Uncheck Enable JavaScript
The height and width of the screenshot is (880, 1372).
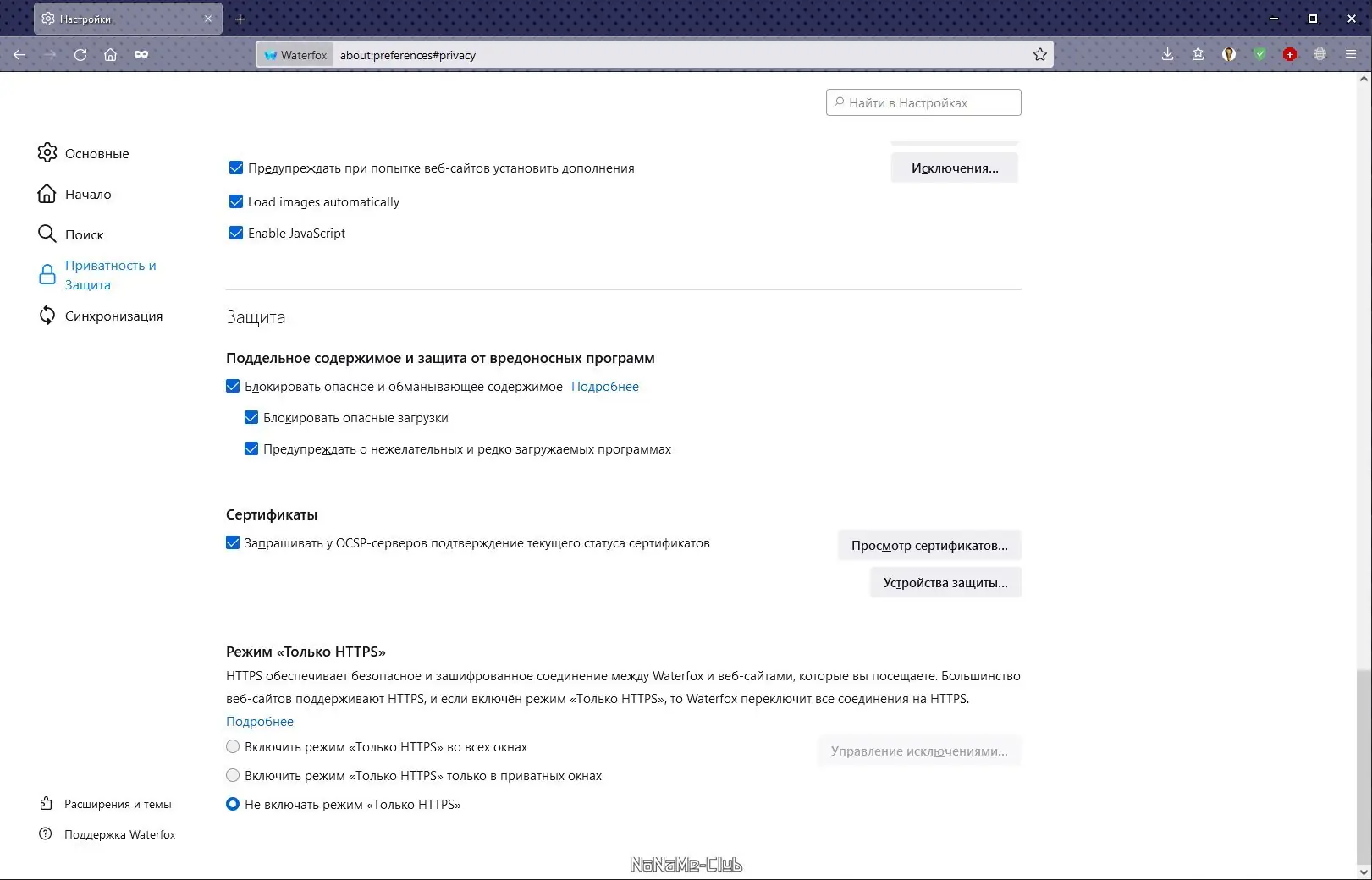point(236,233)
